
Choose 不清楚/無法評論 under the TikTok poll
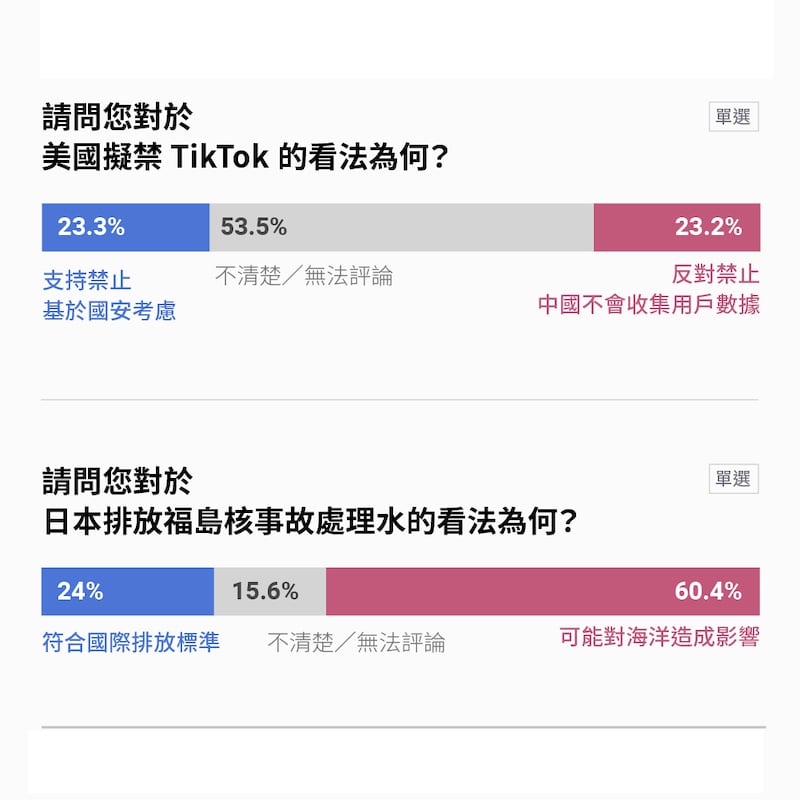tap(304, 276)
